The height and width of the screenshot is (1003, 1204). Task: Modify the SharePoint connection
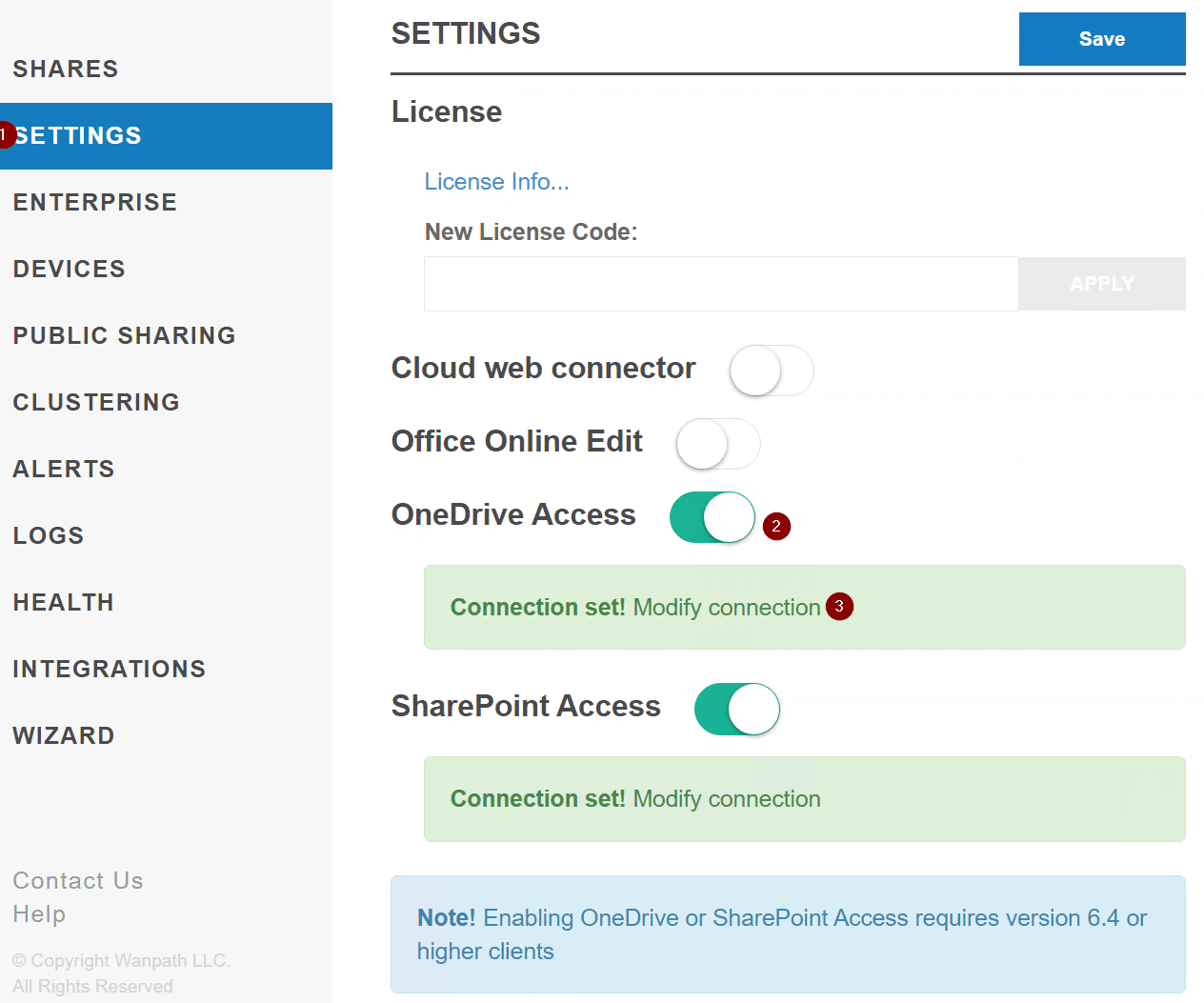tap(726, 798)
